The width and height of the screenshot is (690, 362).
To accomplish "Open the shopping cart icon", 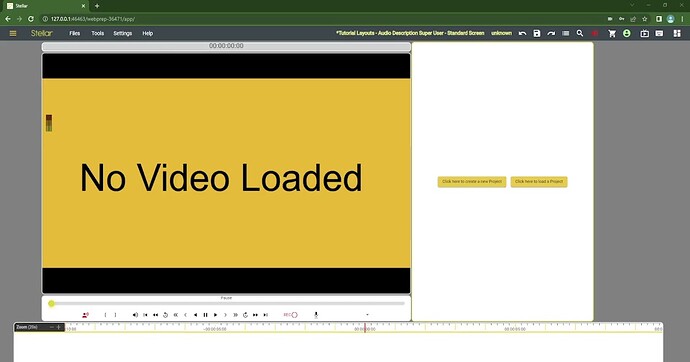I will click(612, 33).
